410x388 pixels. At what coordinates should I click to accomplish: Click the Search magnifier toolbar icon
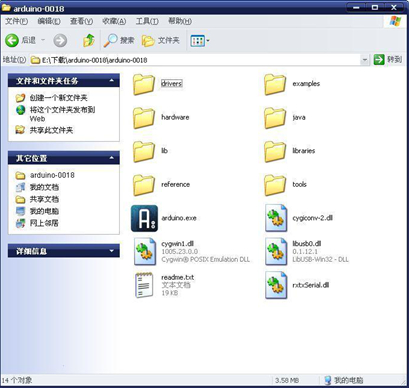point(110,40)
